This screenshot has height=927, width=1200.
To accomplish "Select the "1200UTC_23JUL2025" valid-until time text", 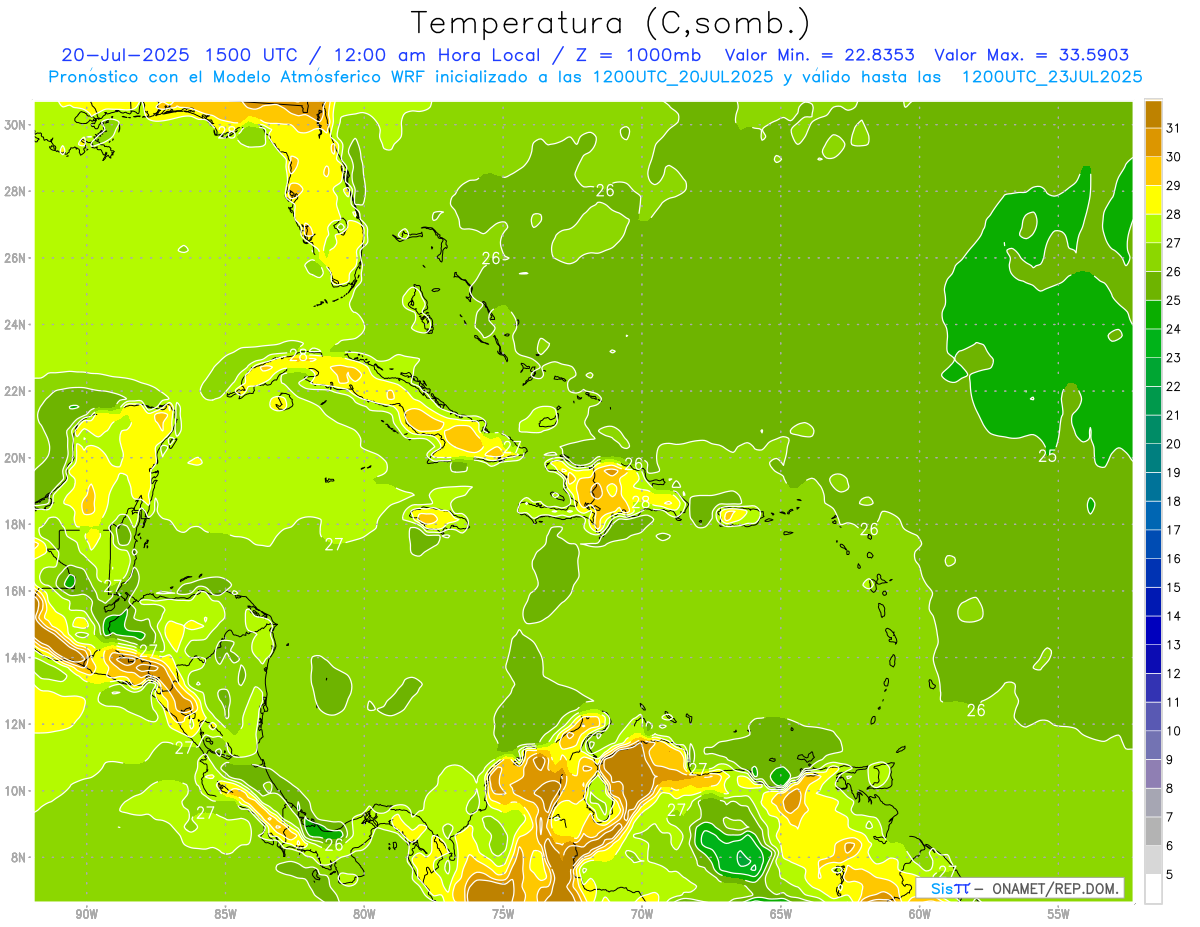I will [x=1052, y=76].
